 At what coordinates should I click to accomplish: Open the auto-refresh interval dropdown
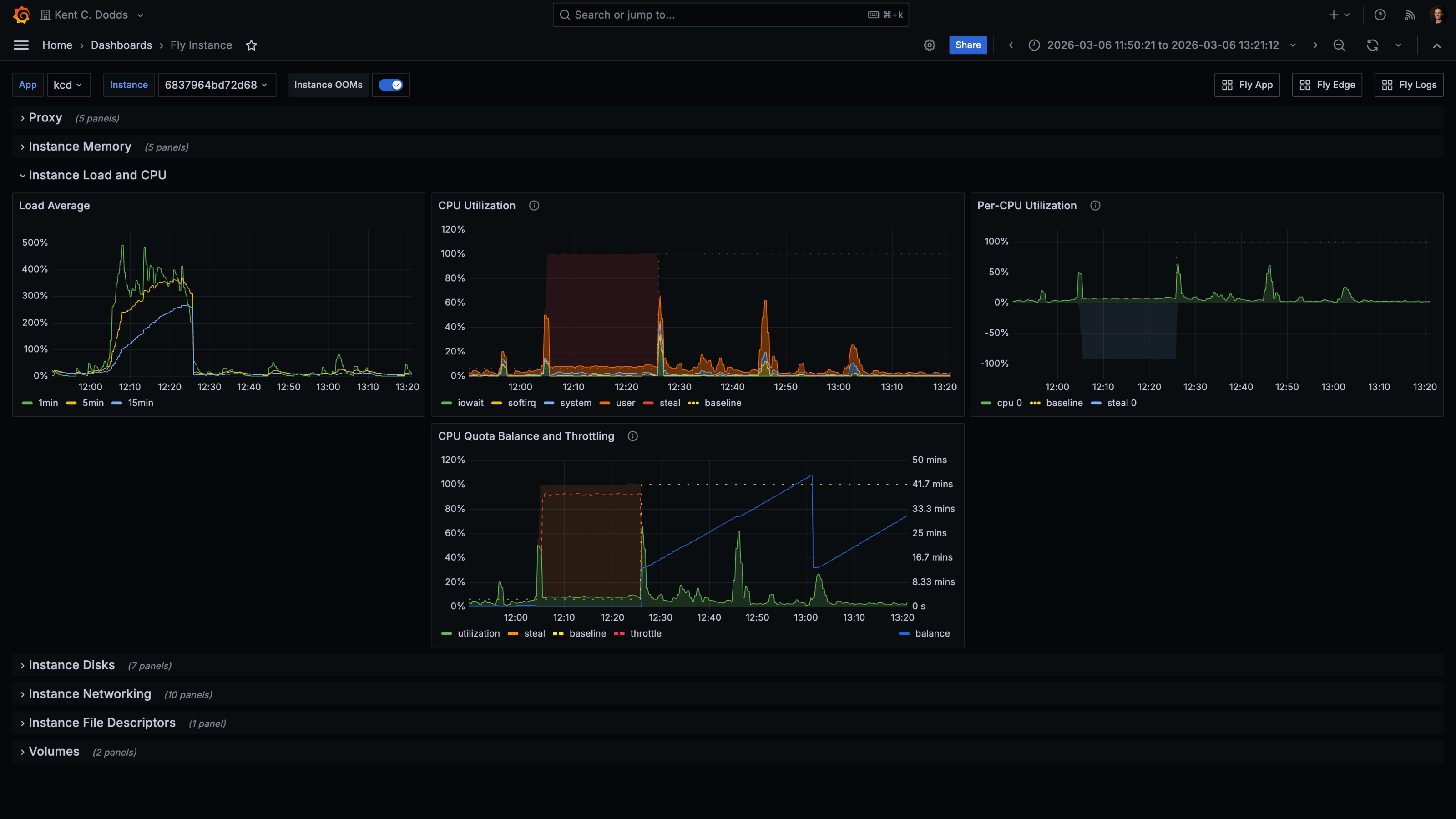tap(1398, 45)
